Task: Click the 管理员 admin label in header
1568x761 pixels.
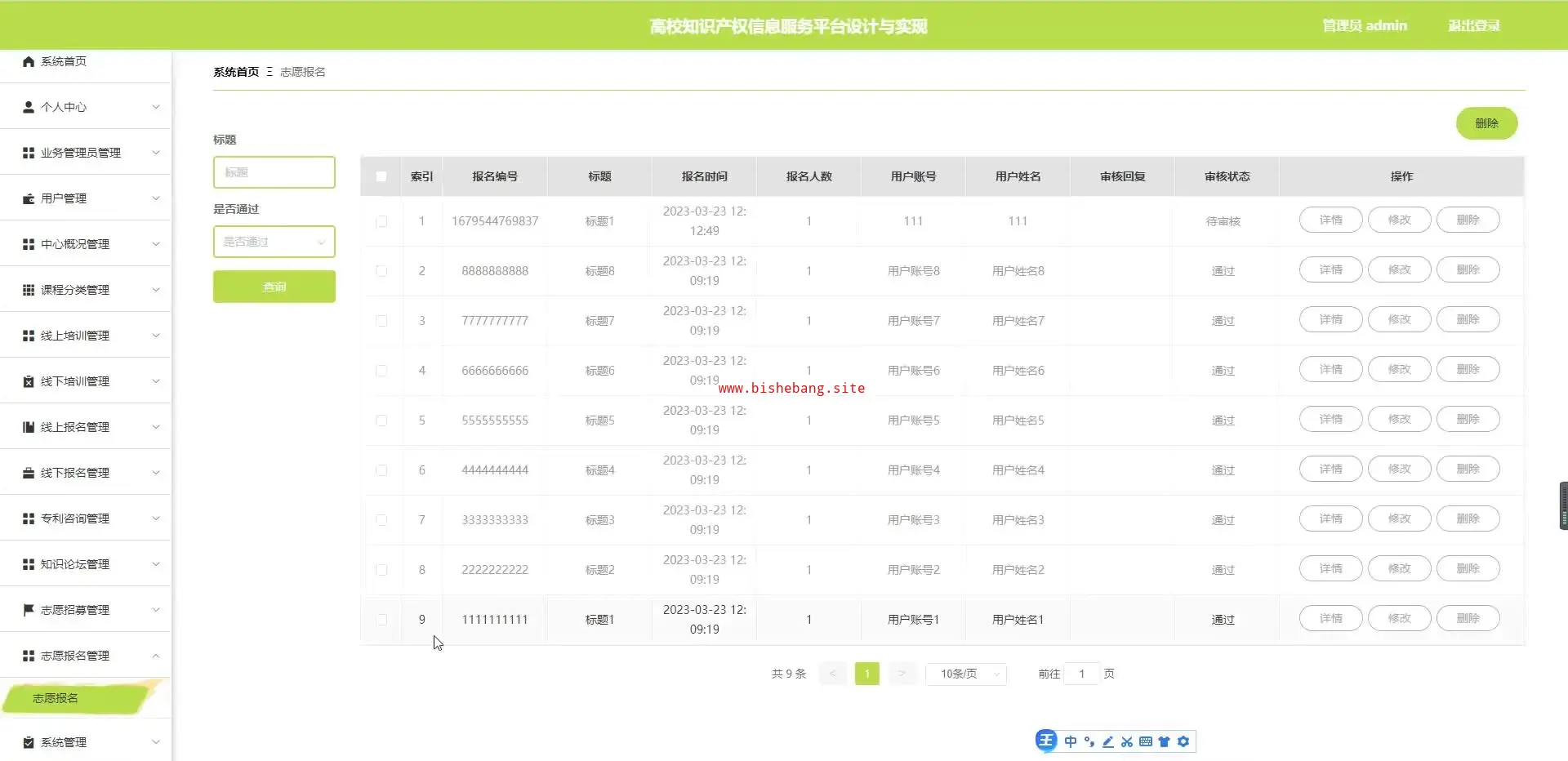Action: coord(1365,25)
